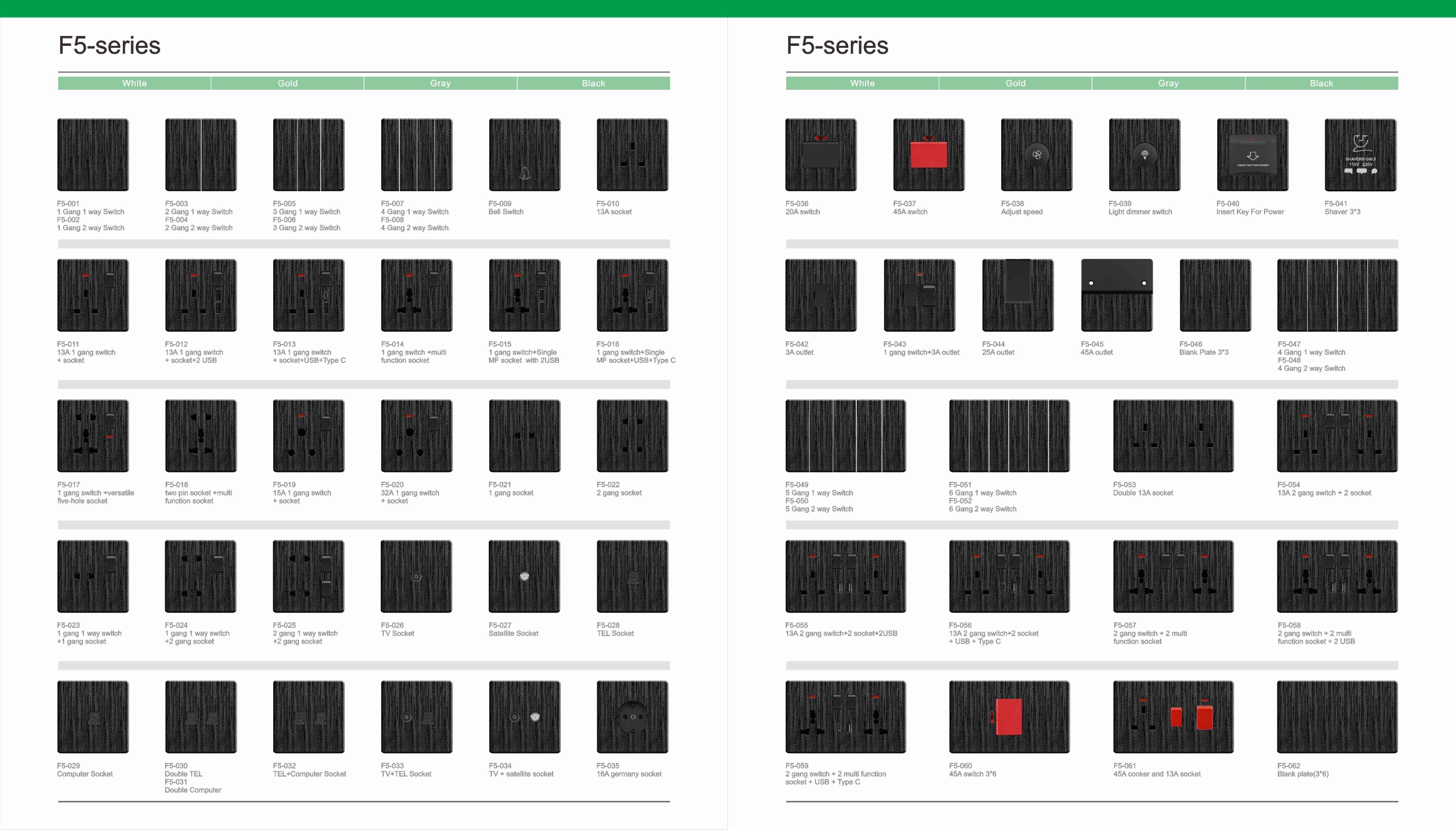Click the "F5-047 4 Gang 1 way Switch" label
Screen dimensions: 1456x830
[1311, 348]
